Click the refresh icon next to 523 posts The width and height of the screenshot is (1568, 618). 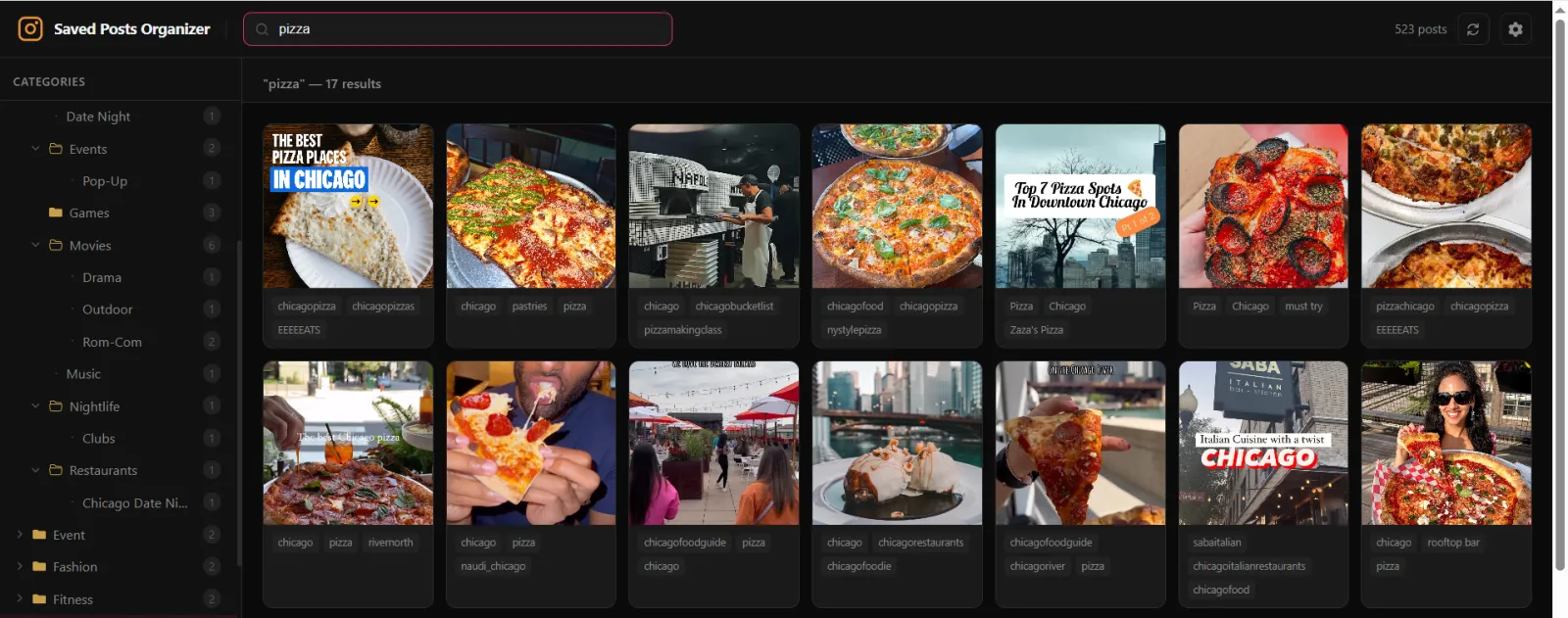(1473, 29)
